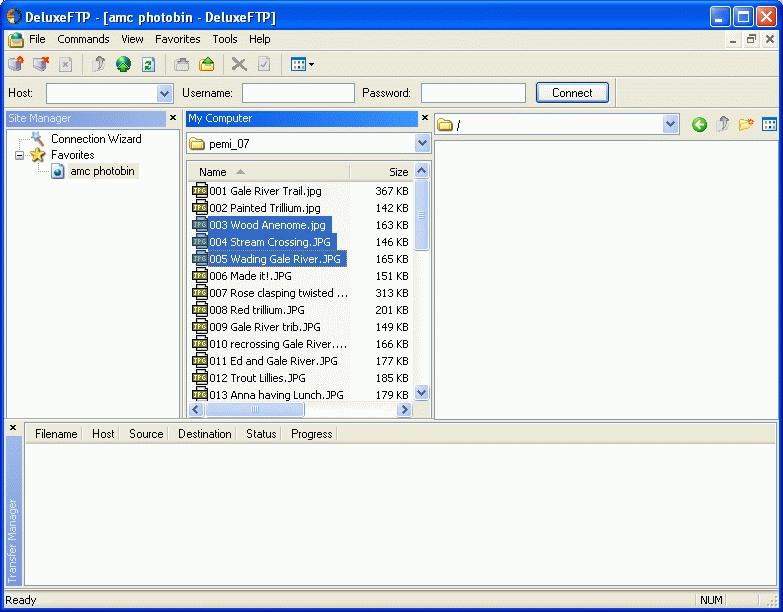This screenshot has width=783, height=612.
Task: Open the Favorites menu
Action: point(177,39)
